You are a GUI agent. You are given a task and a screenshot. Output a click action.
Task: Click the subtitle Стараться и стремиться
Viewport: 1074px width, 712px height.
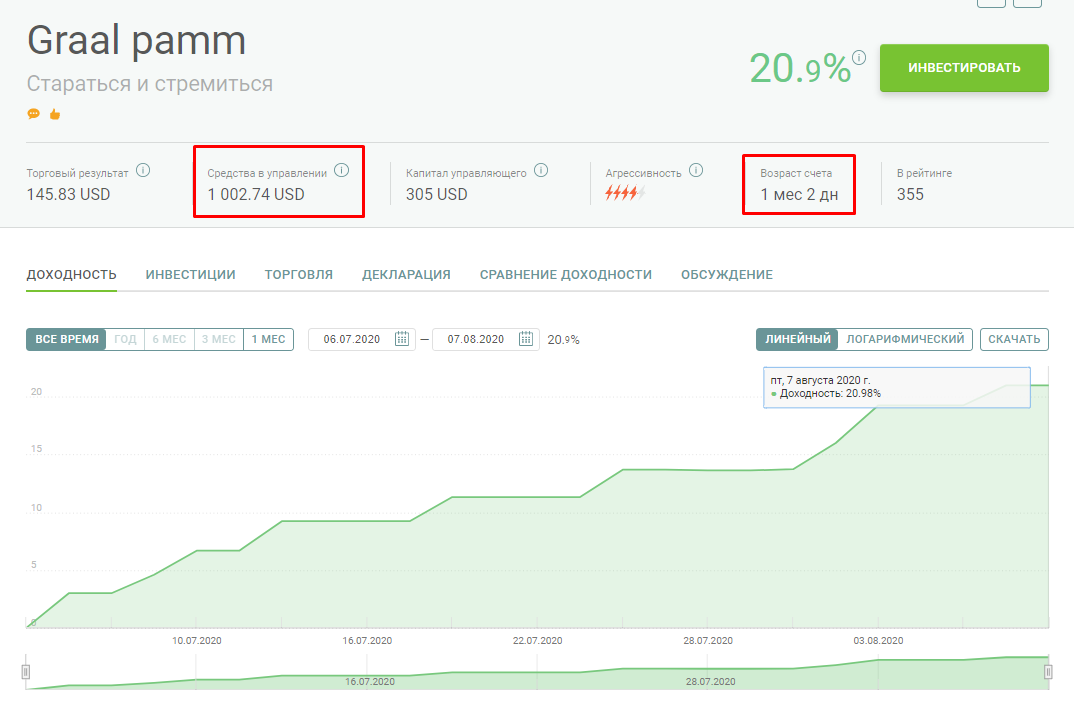point(149,84)
